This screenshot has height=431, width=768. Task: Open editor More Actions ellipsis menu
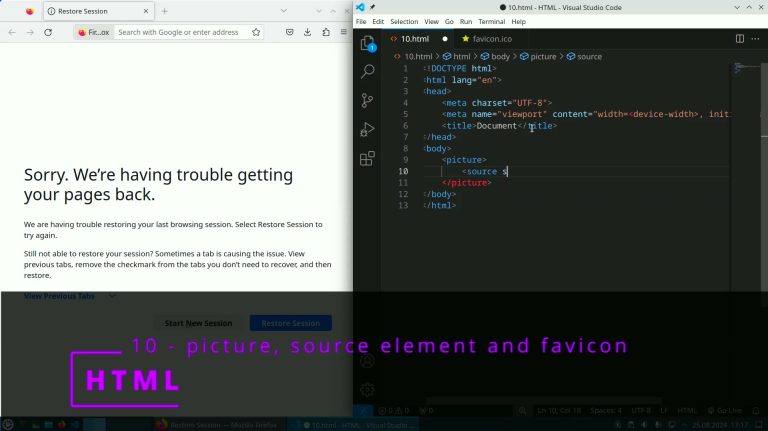[755, 39]
